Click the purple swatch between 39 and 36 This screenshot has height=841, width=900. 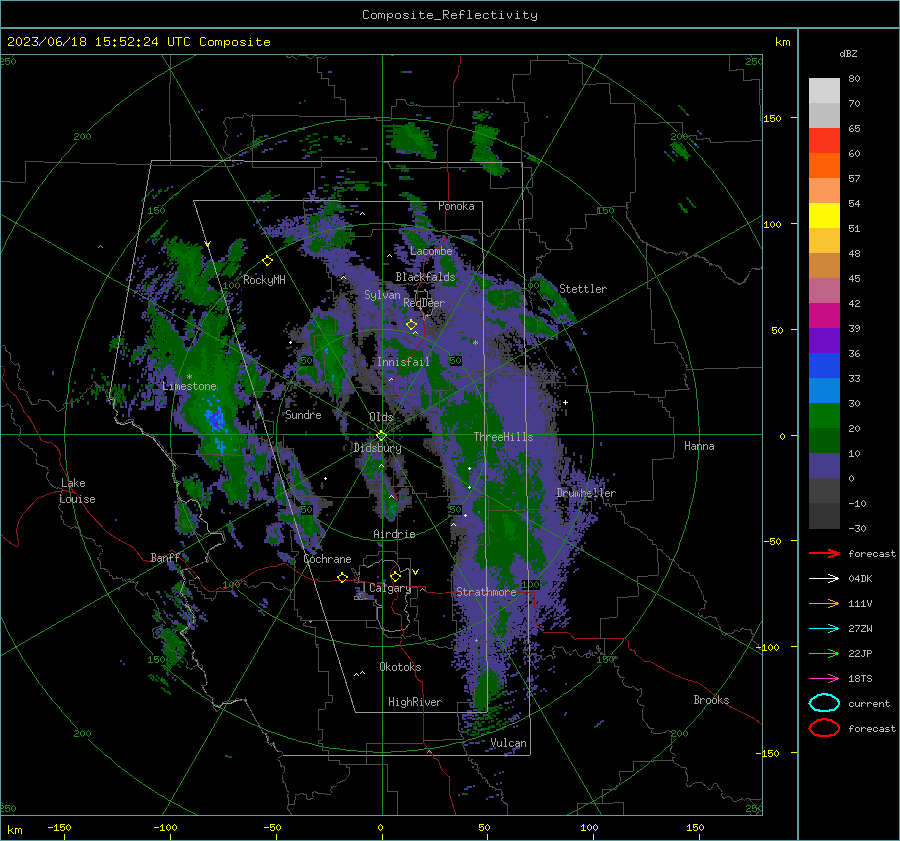(824, 340)
